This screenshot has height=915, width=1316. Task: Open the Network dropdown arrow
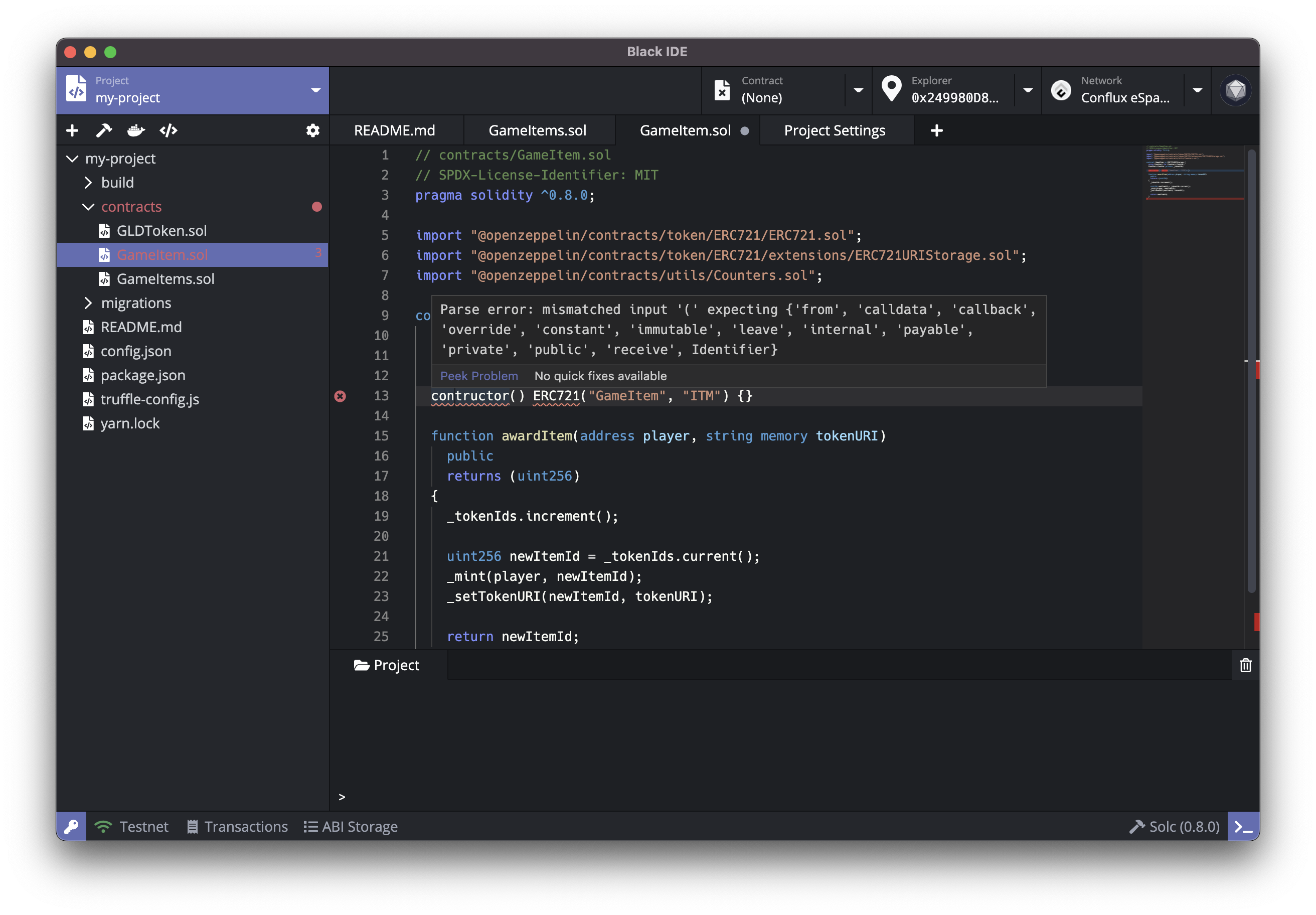point(1197,91)
